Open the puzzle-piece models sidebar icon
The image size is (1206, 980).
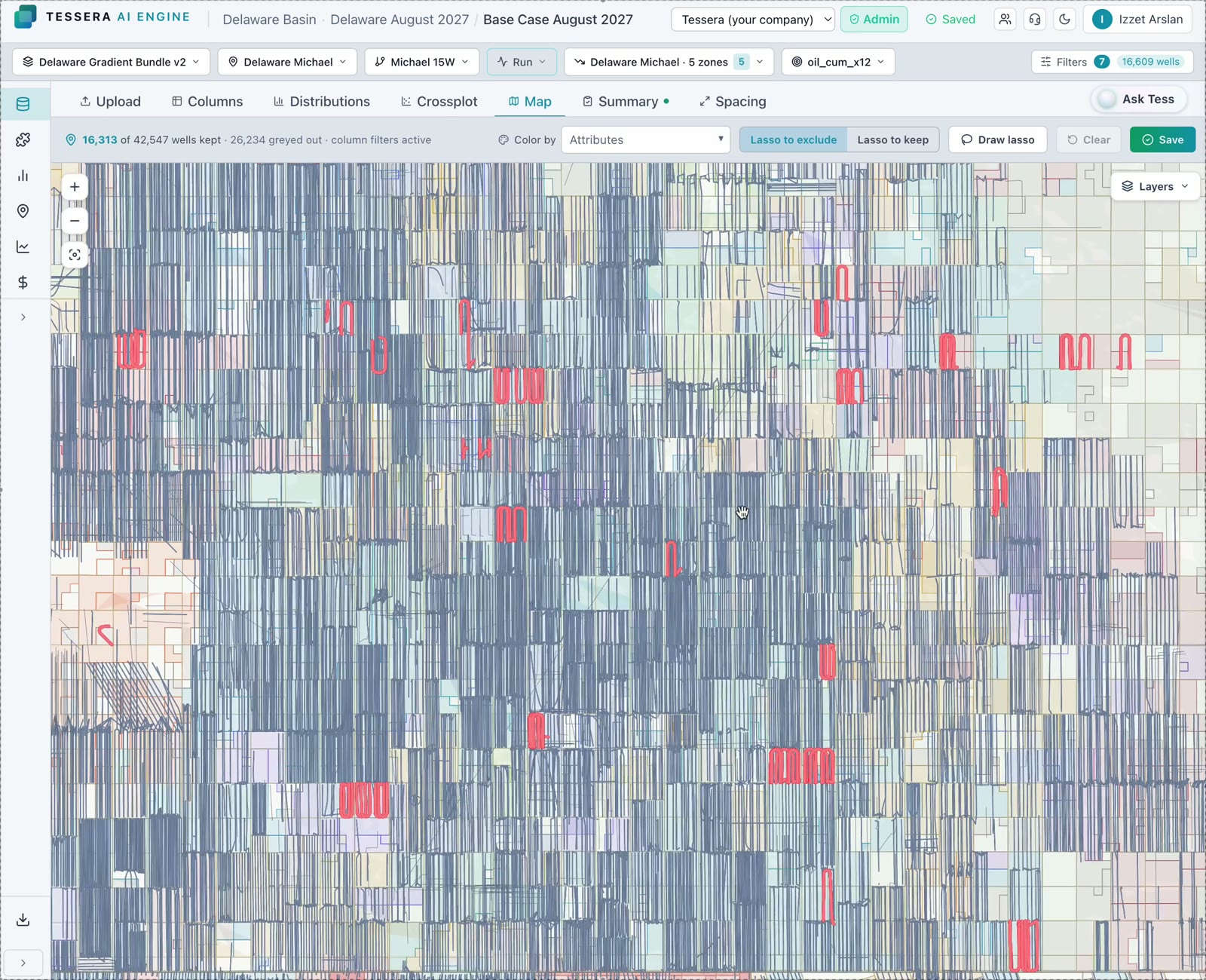23,139
